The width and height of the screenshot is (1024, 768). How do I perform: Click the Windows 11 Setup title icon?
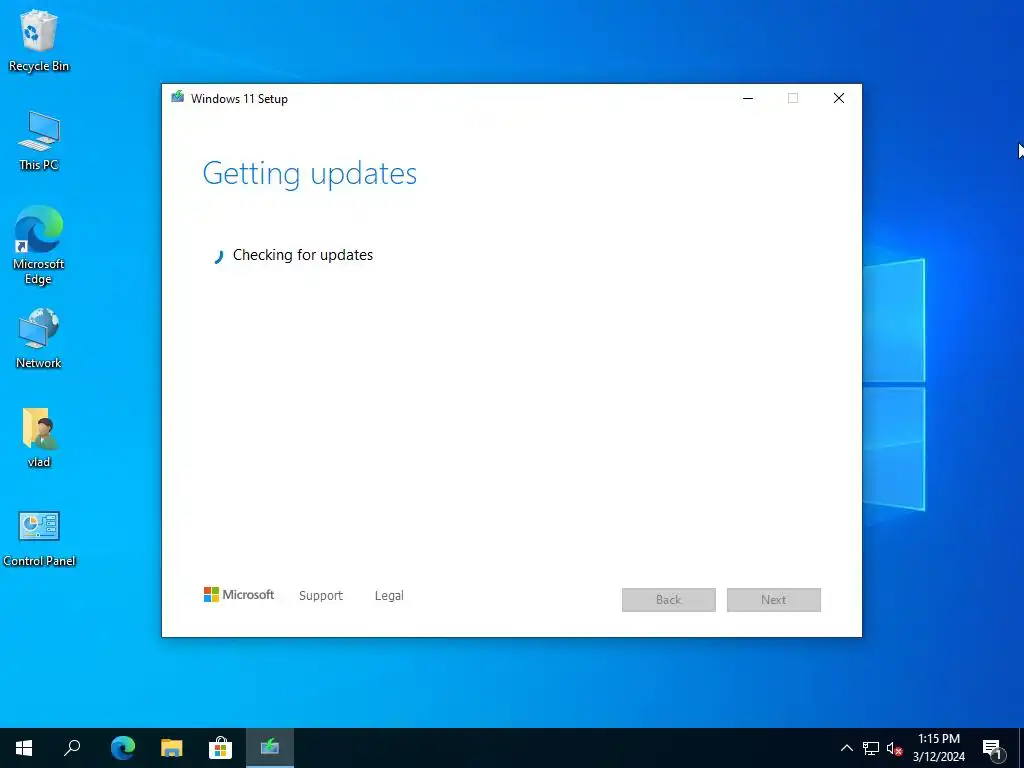pos(177,98)
